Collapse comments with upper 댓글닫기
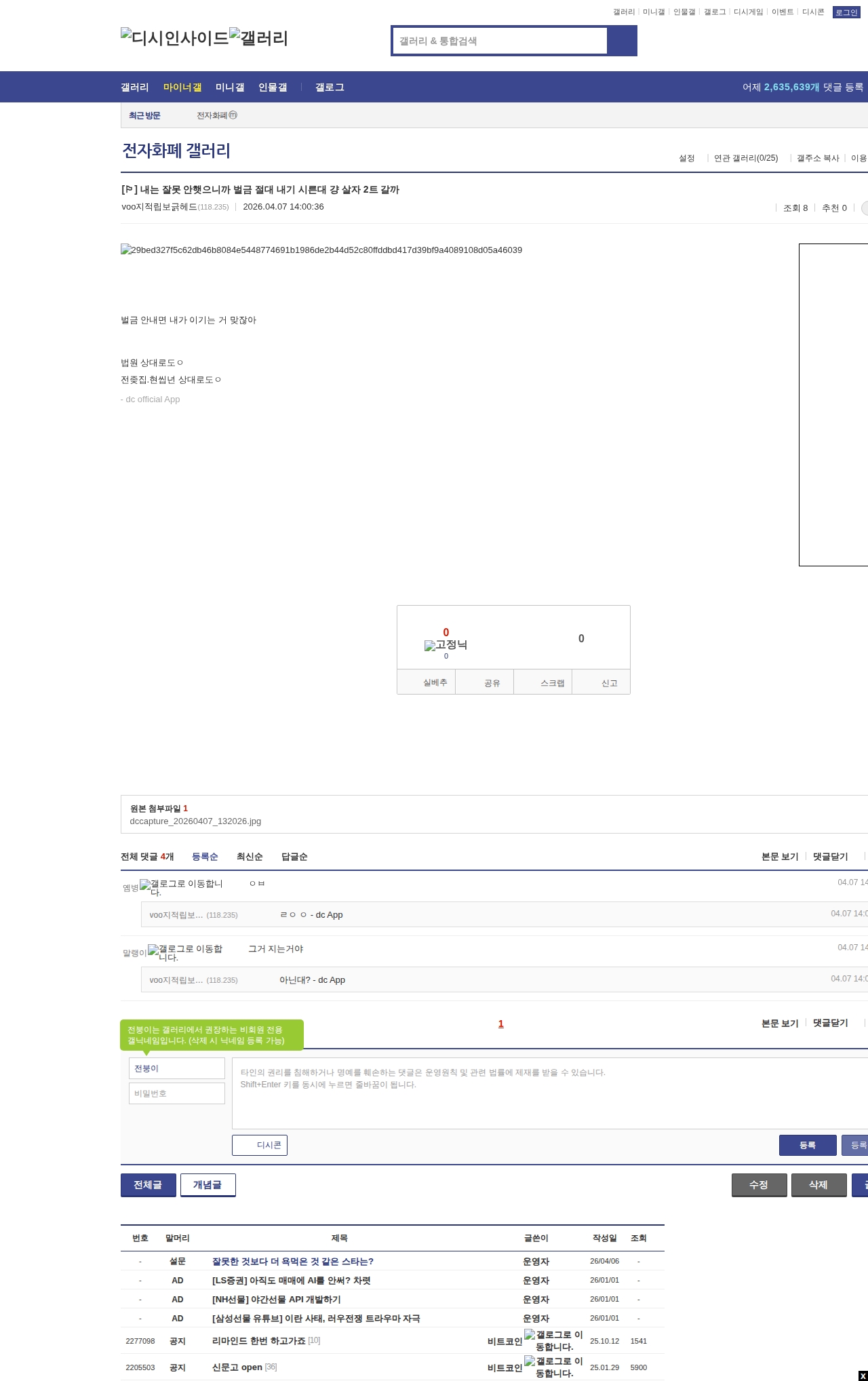 (830, 857)
